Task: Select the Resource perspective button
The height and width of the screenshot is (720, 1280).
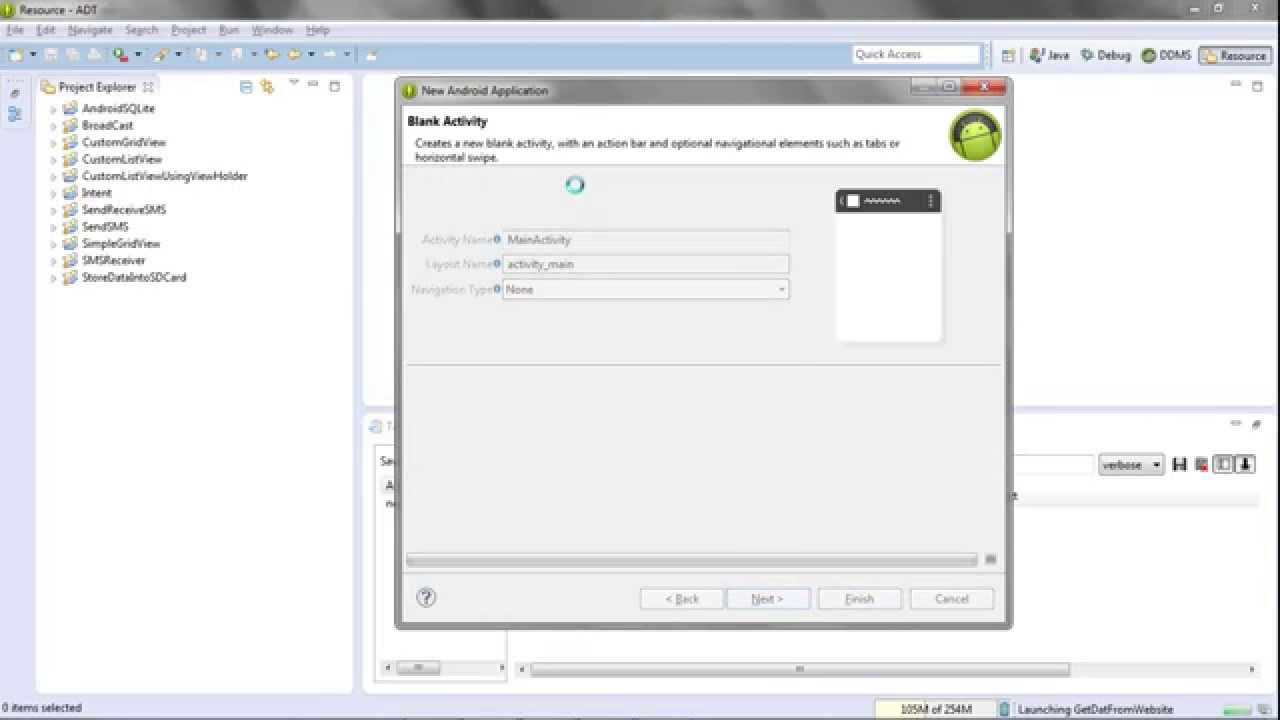Action: (1235, 55)
